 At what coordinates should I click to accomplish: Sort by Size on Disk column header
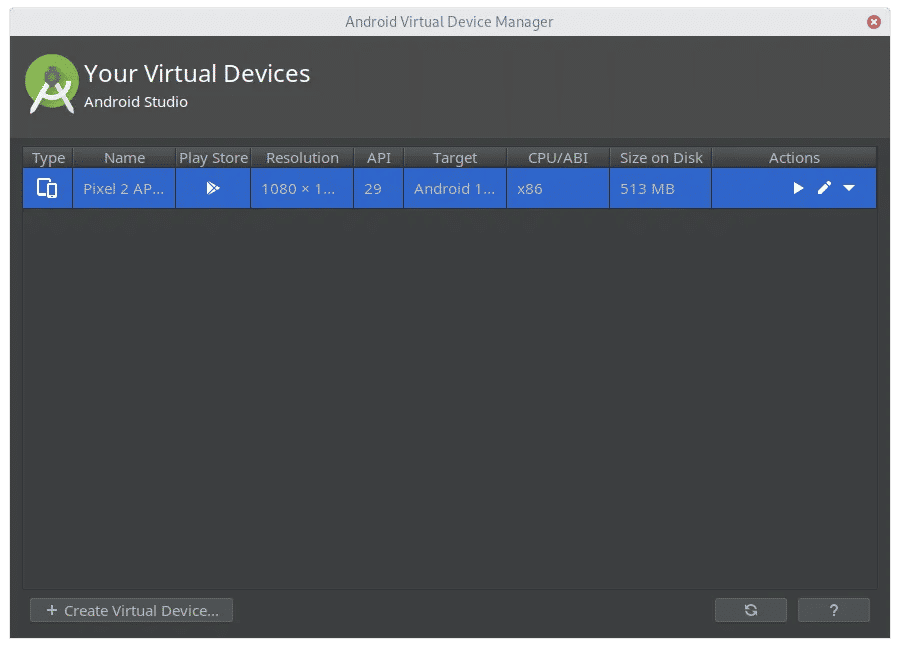(x=661, y=158)
